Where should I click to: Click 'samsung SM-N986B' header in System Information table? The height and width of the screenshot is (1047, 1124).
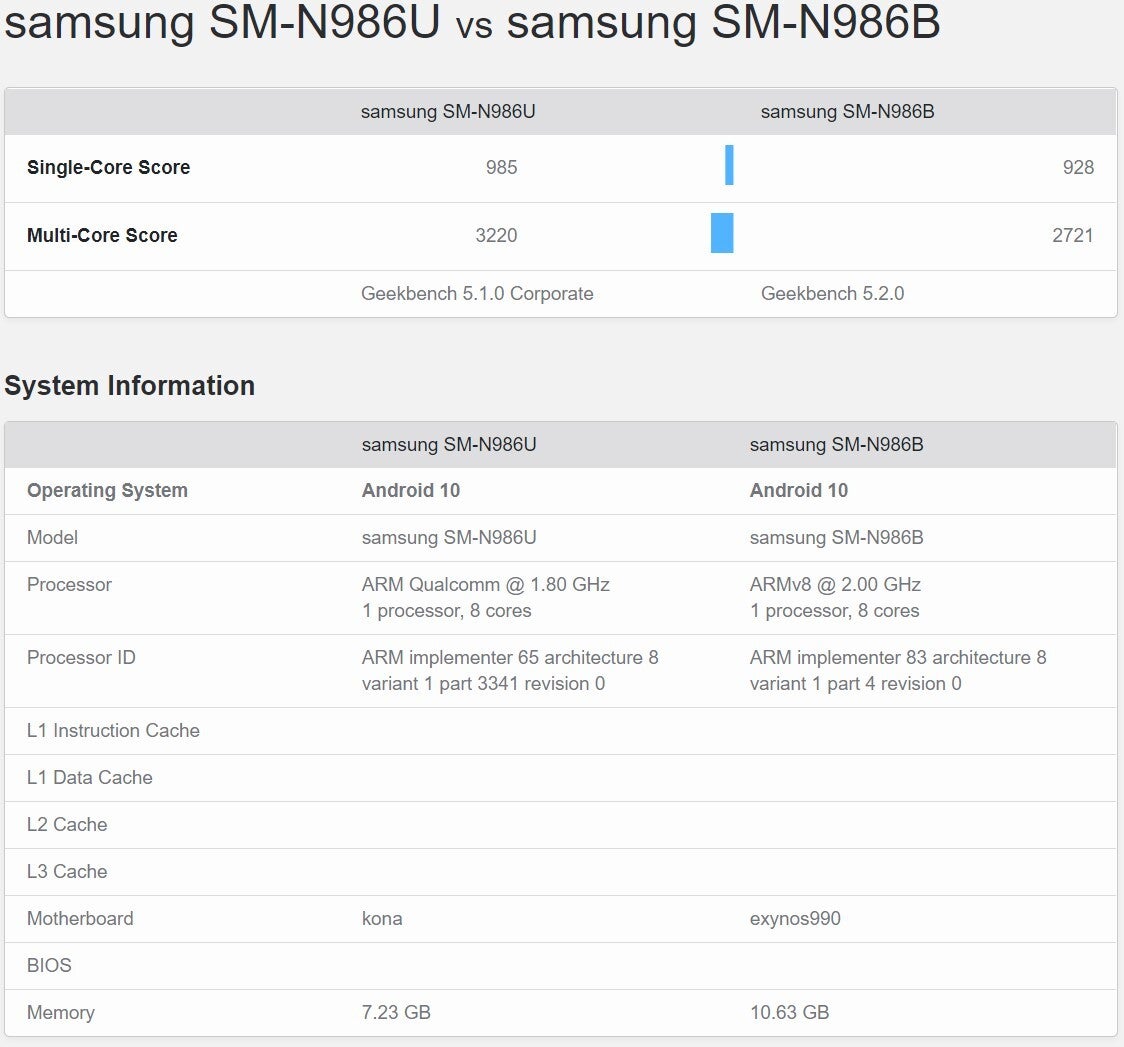tap(837, 444)
